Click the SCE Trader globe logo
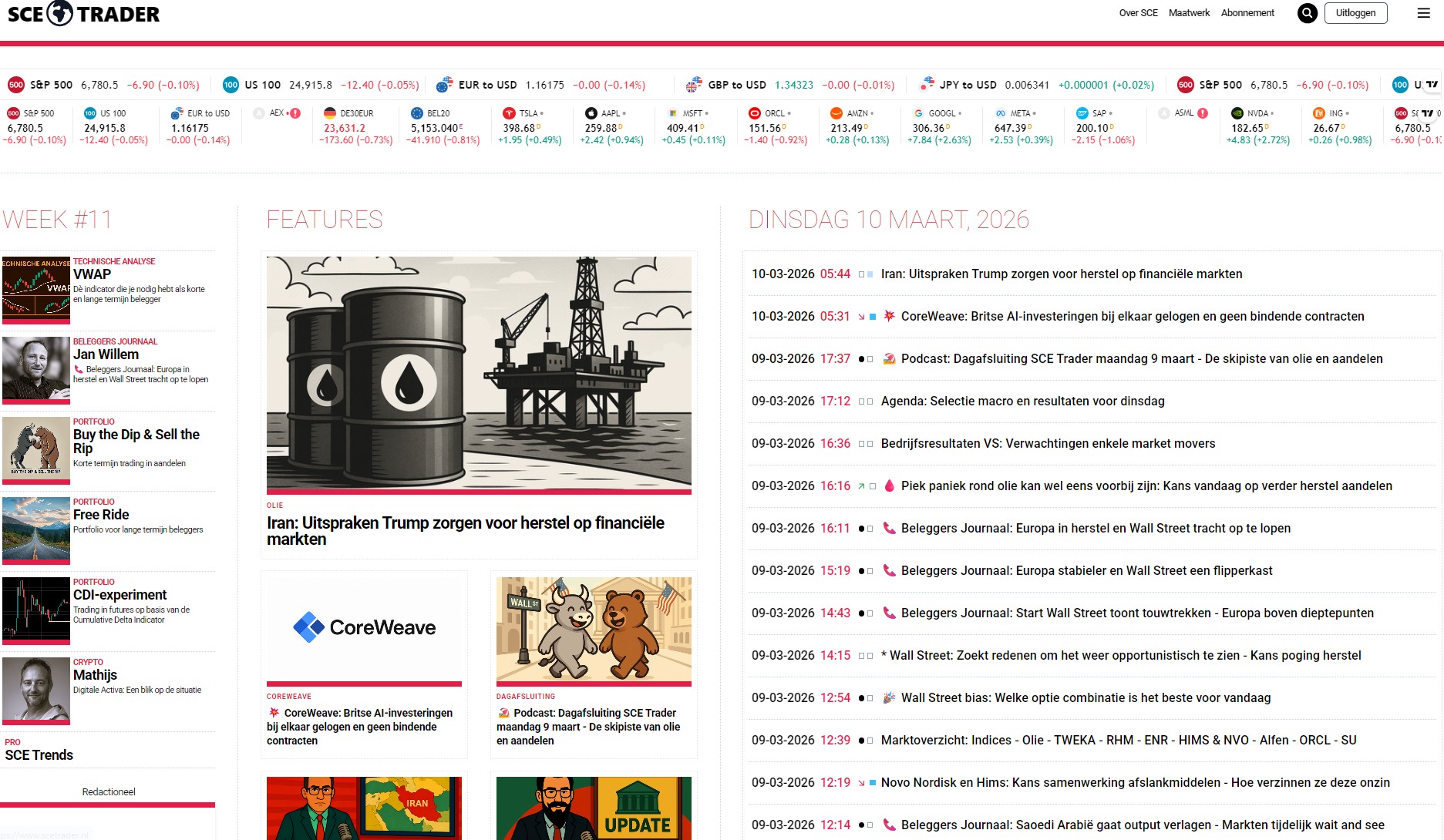 tap(60, 13)
